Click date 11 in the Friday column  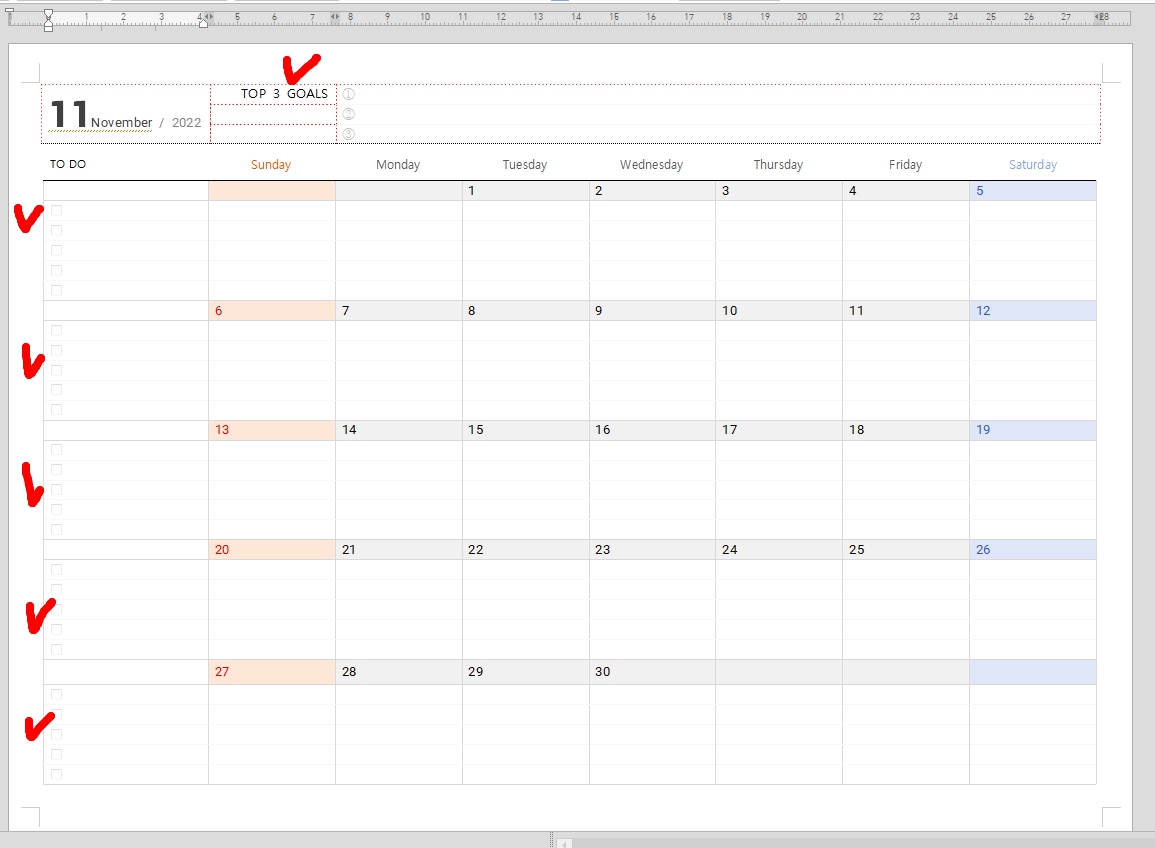click(856, 311)
